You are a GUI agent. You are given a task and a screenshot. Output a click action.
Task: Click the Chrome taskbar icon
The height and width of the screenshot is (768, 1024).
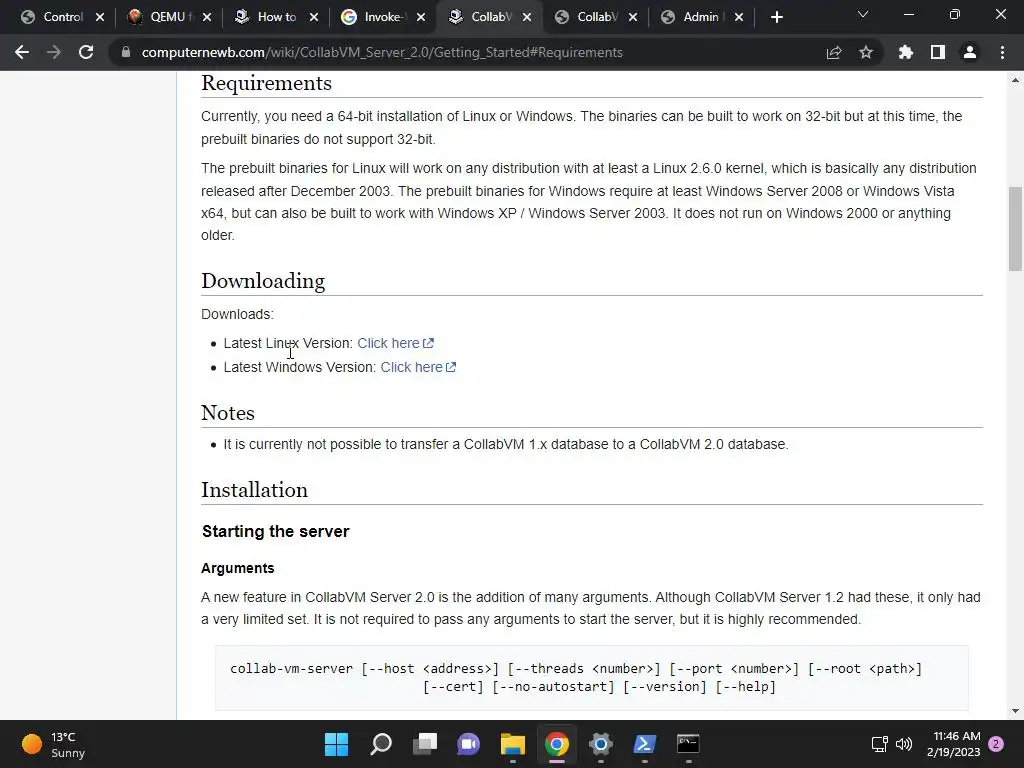(556, 744)
